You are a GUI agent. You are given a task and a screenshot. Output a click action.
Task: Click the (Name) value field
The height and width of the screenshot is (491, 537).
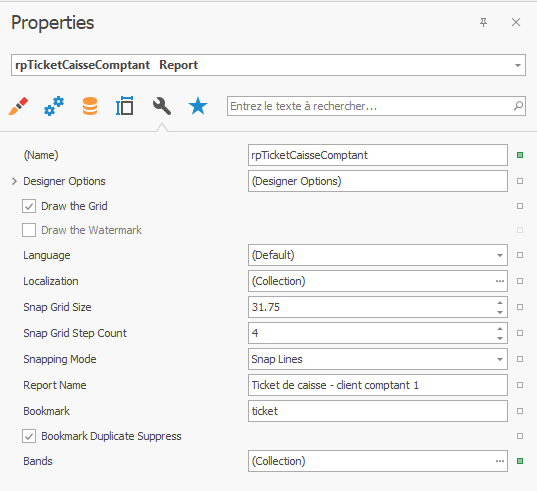click(x=378, y=155)
